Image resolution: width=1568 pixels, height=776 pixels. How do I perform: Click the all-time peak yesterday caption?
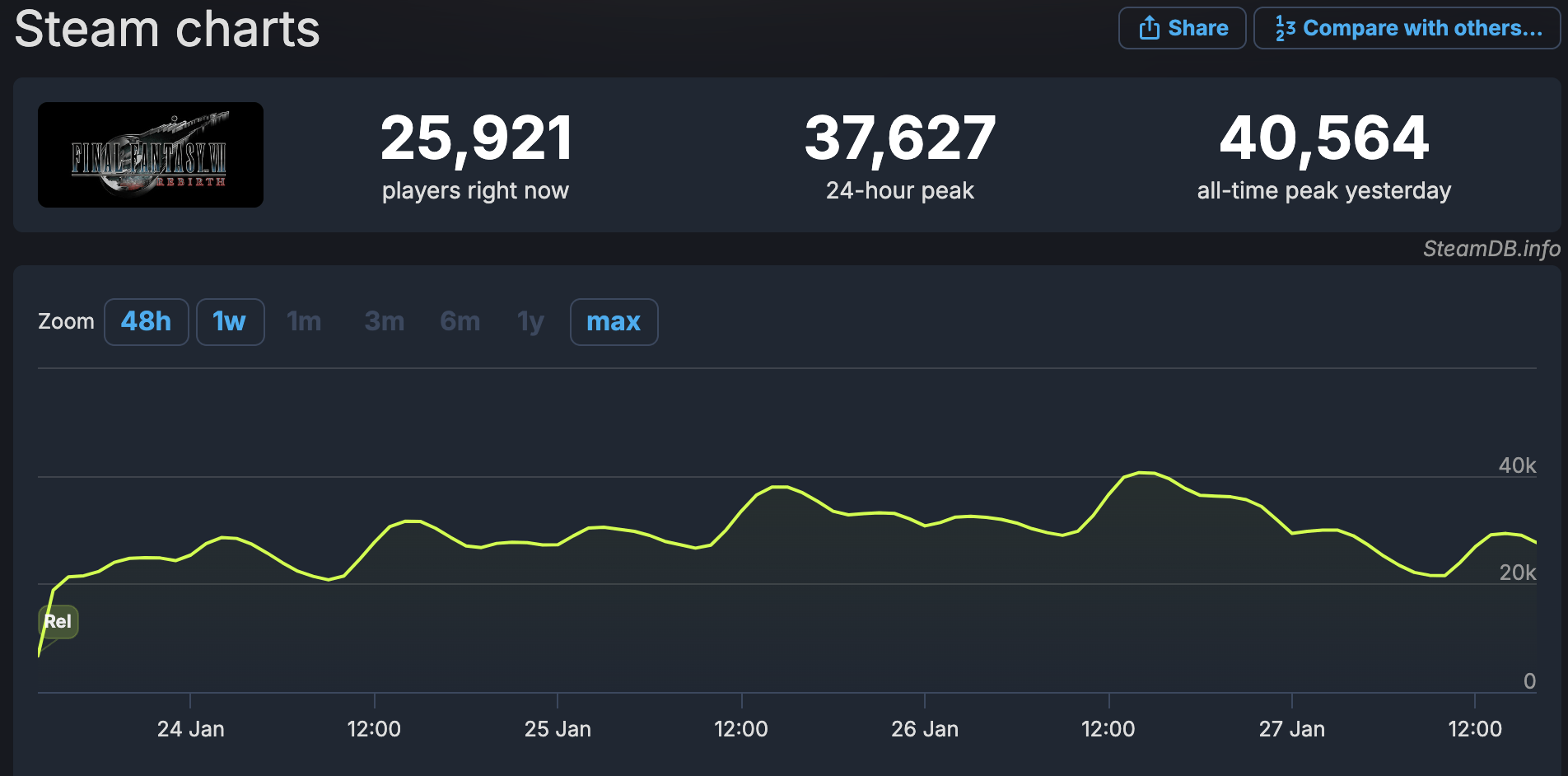pyautogui.click(x=1324, y=190)
